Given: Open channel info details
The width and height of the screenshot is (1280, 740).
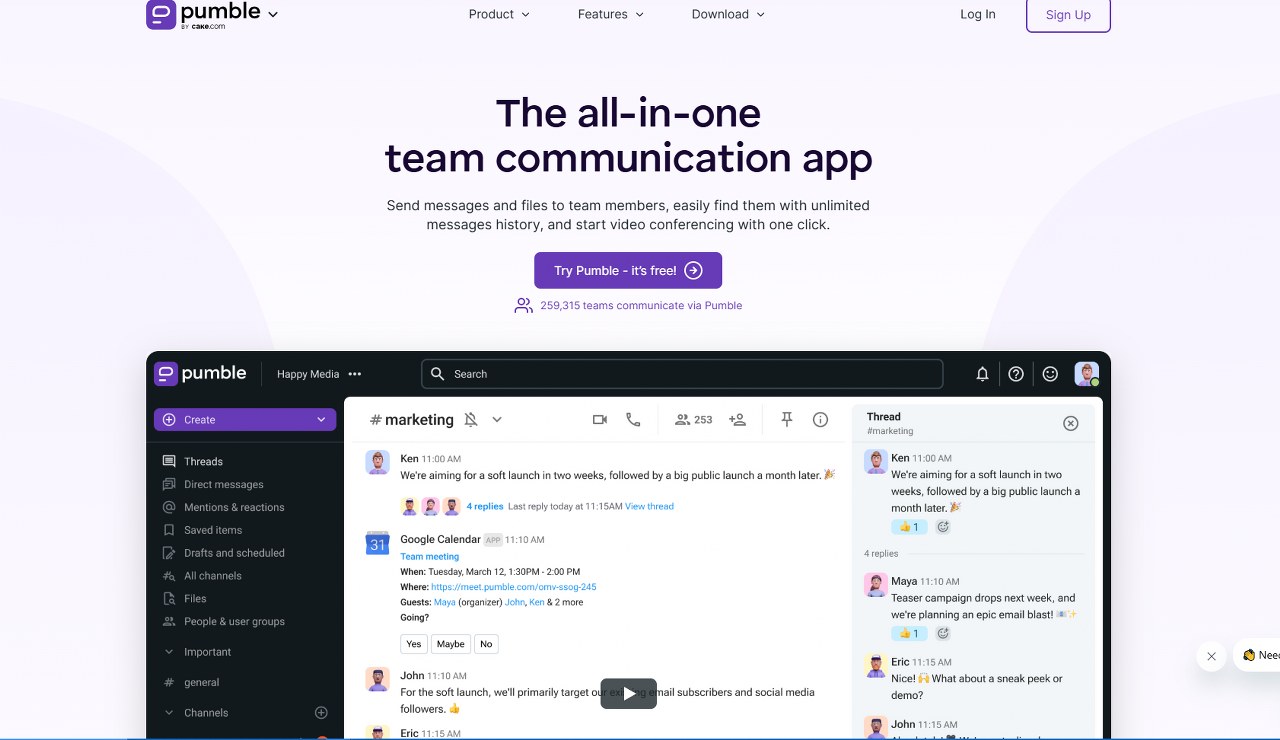Looking at the screenshot, I should coord(820,420).
